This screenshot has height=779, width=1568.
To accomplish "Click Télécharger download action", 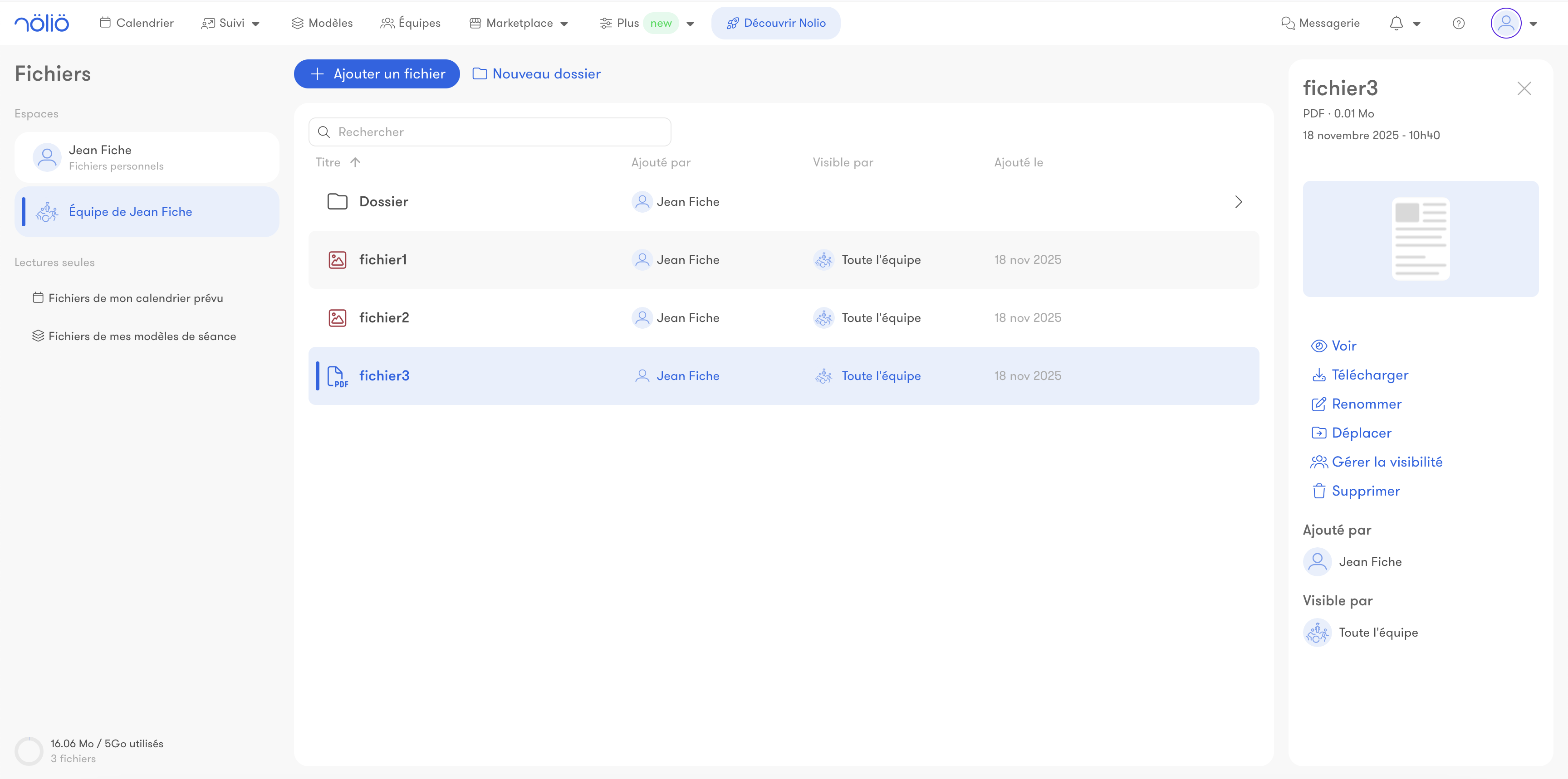I will coord(1369,375).
